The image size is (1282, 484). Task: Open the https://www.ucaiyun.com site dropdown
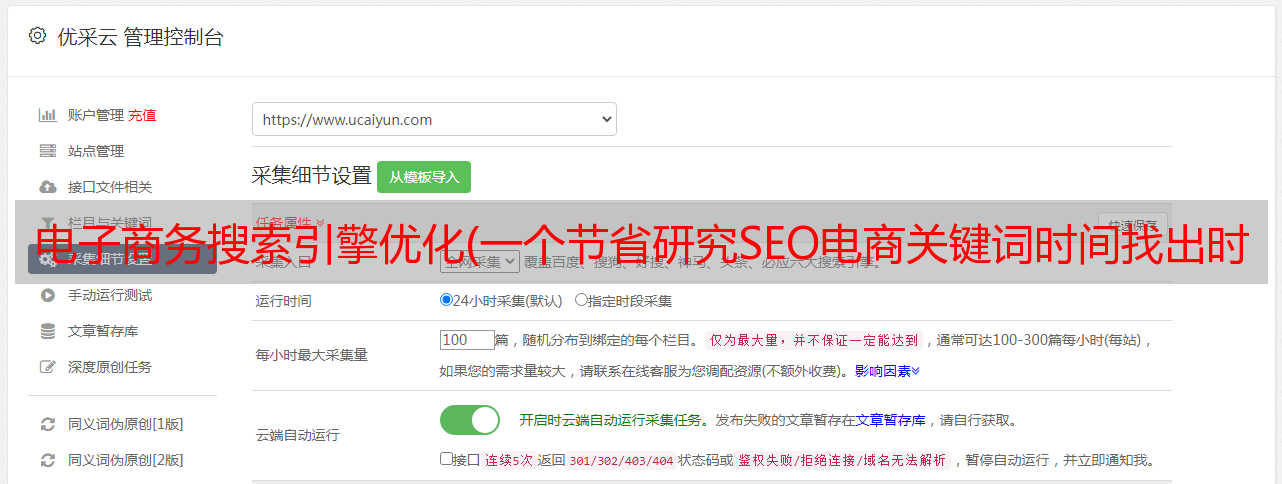coord(434,119)
